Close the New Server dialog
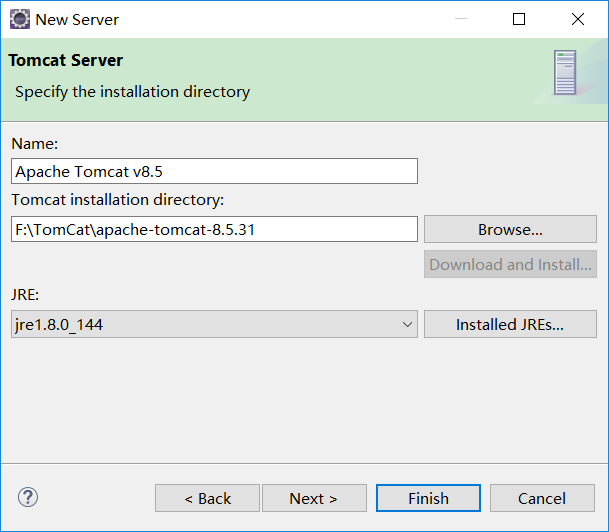 coord(578,19)
